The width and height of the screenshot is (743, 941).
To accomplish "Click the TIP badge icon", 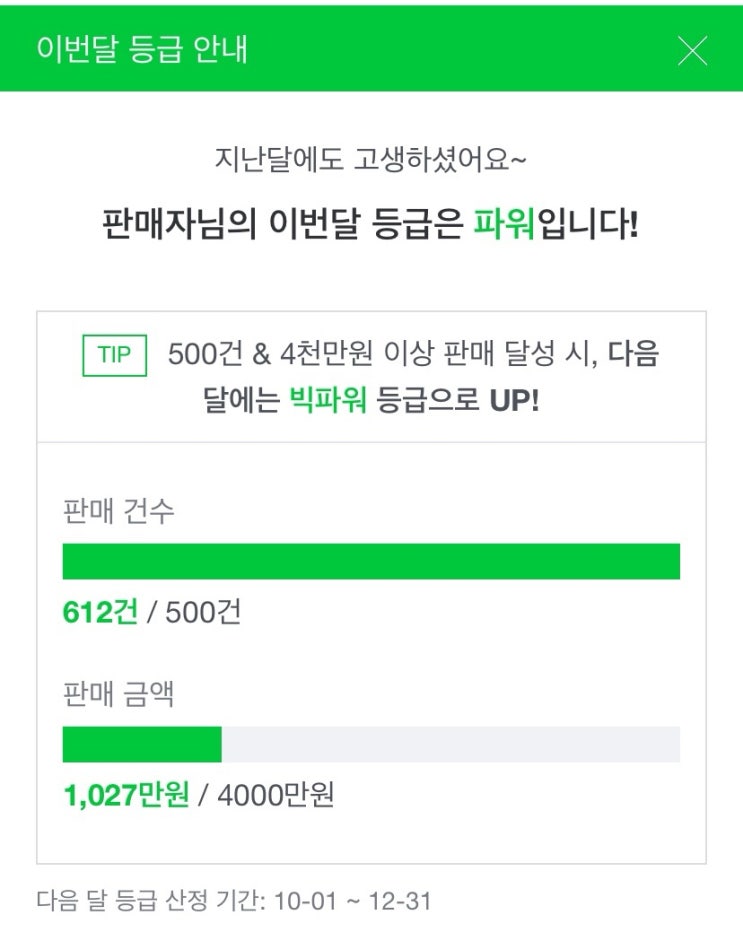I will 114,356.
